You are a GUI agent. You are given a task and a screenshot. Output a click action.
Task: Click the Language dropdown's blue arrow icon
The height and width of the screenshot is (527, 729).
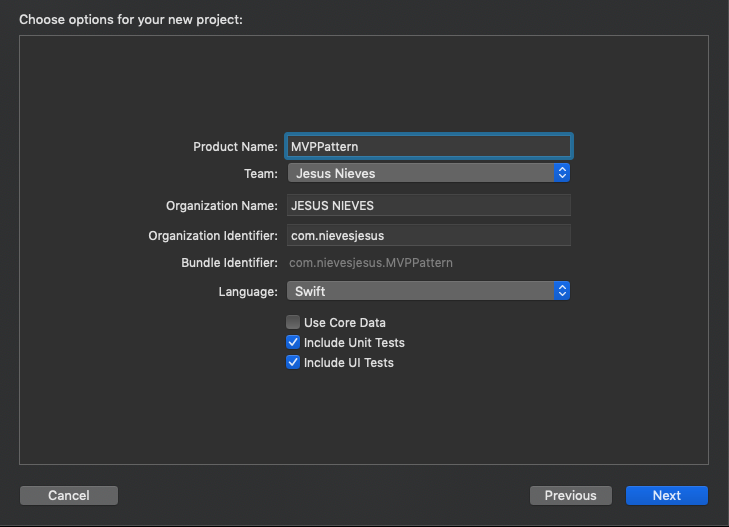[562, 291]
